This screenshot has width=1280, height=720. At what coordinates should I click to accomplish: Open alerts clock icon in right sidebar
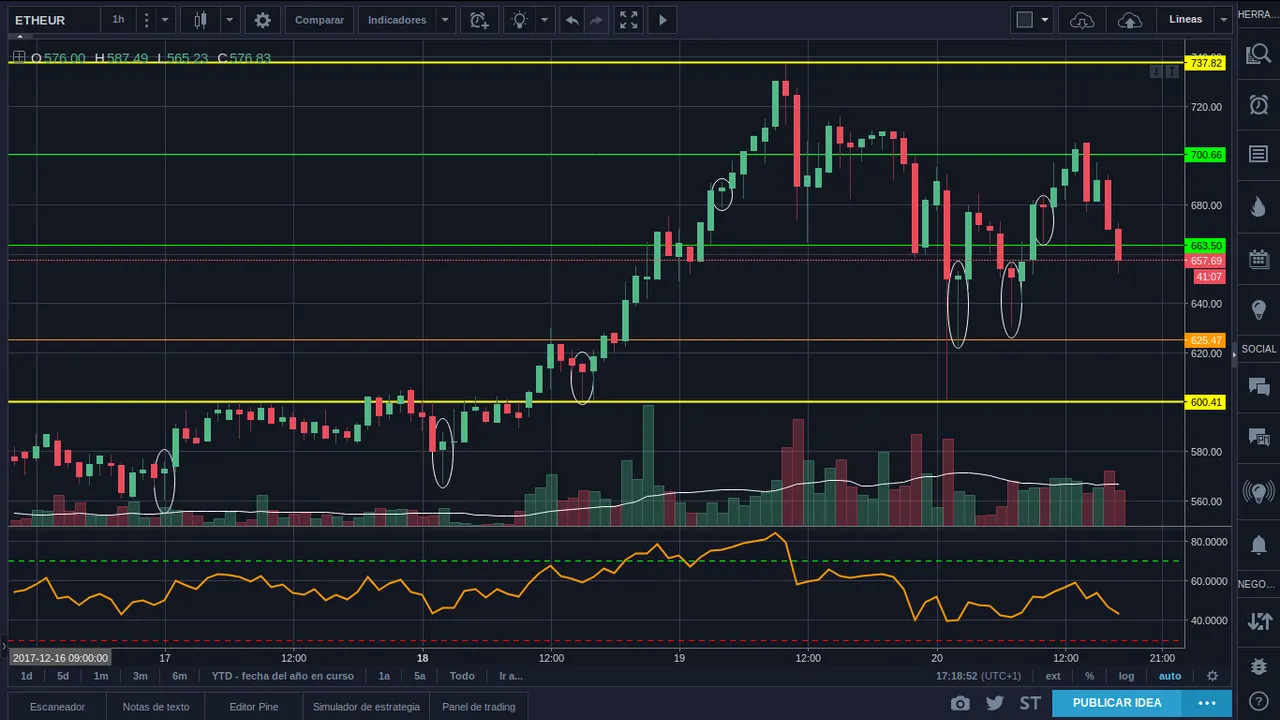(1259, 104)
